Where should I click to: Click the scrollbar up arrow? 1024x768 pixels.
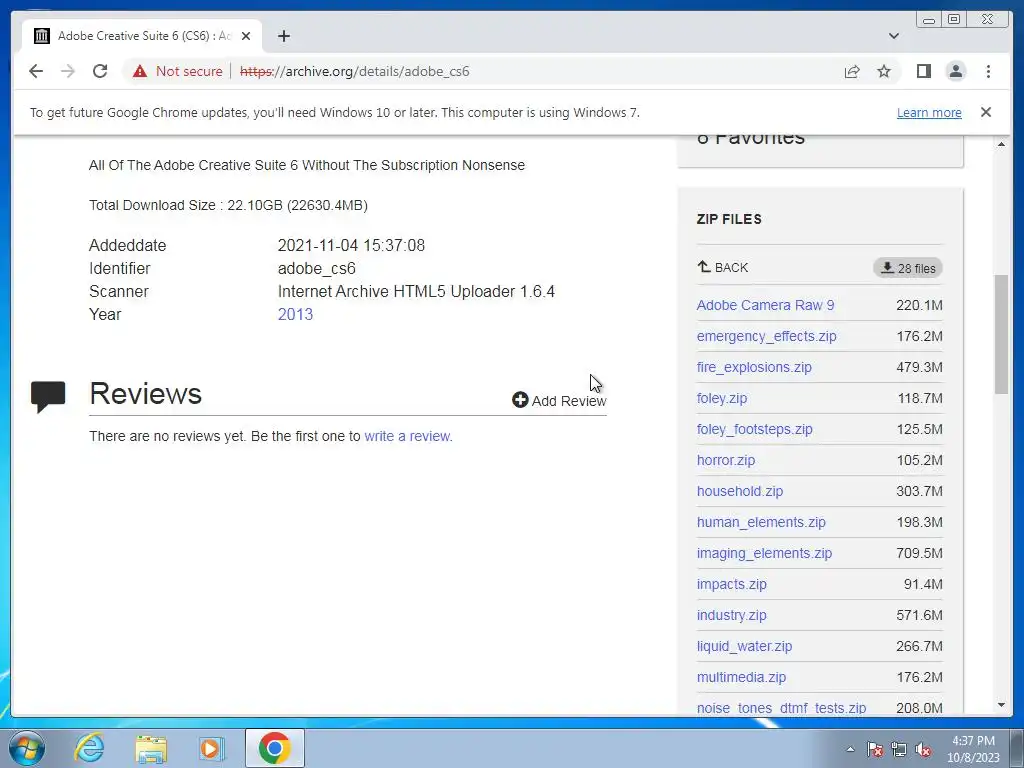1001,144
